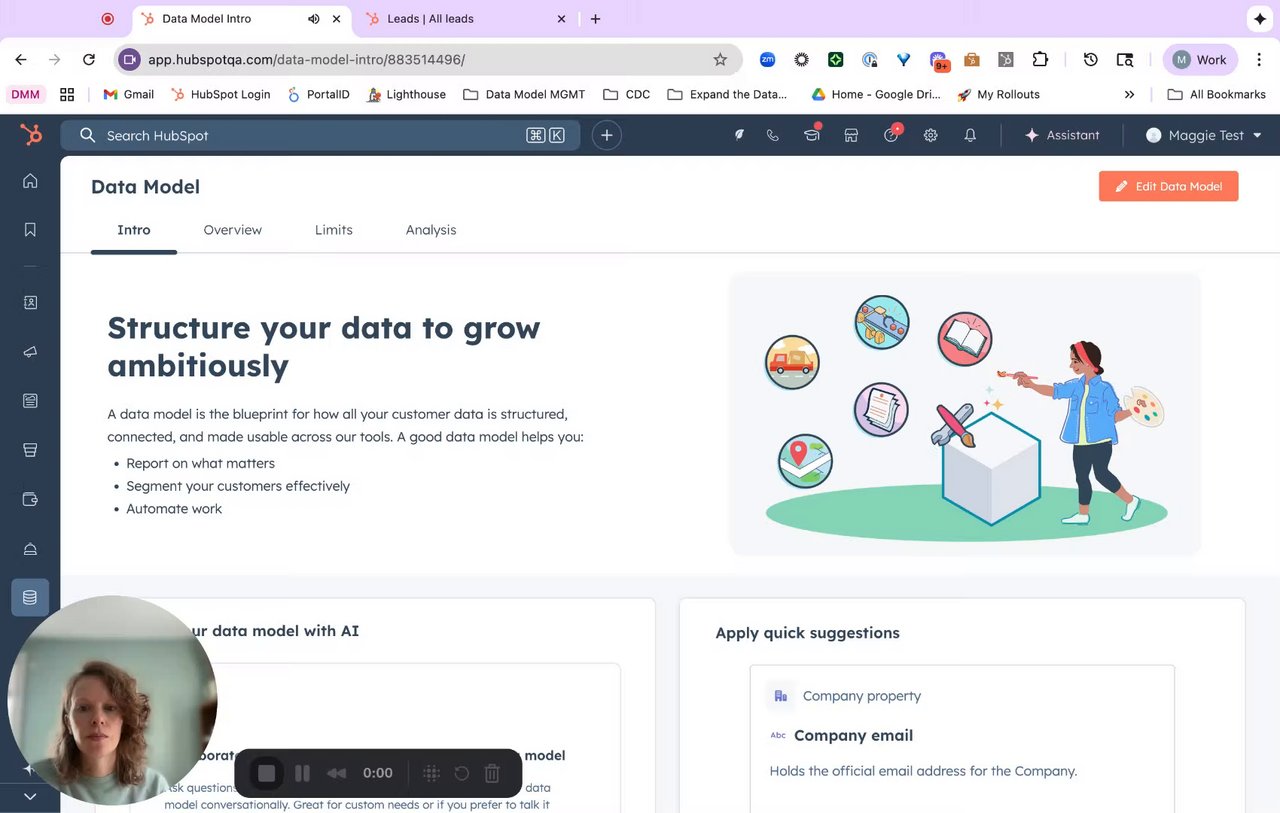The width and height of the screenshot is (1280, 813).
Task: Expand the sidebar bottom chevron
Action: click(x=30, y=797)
